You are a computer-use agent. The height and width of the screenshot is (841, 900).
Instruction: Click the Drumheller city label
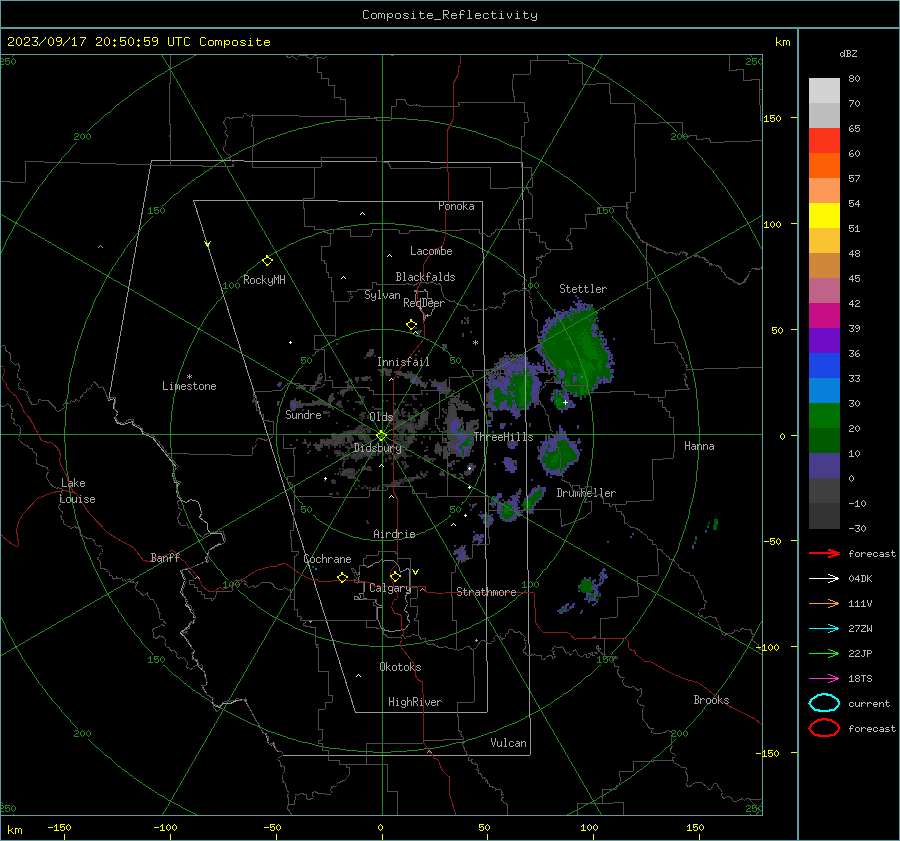tap(586, 493)
